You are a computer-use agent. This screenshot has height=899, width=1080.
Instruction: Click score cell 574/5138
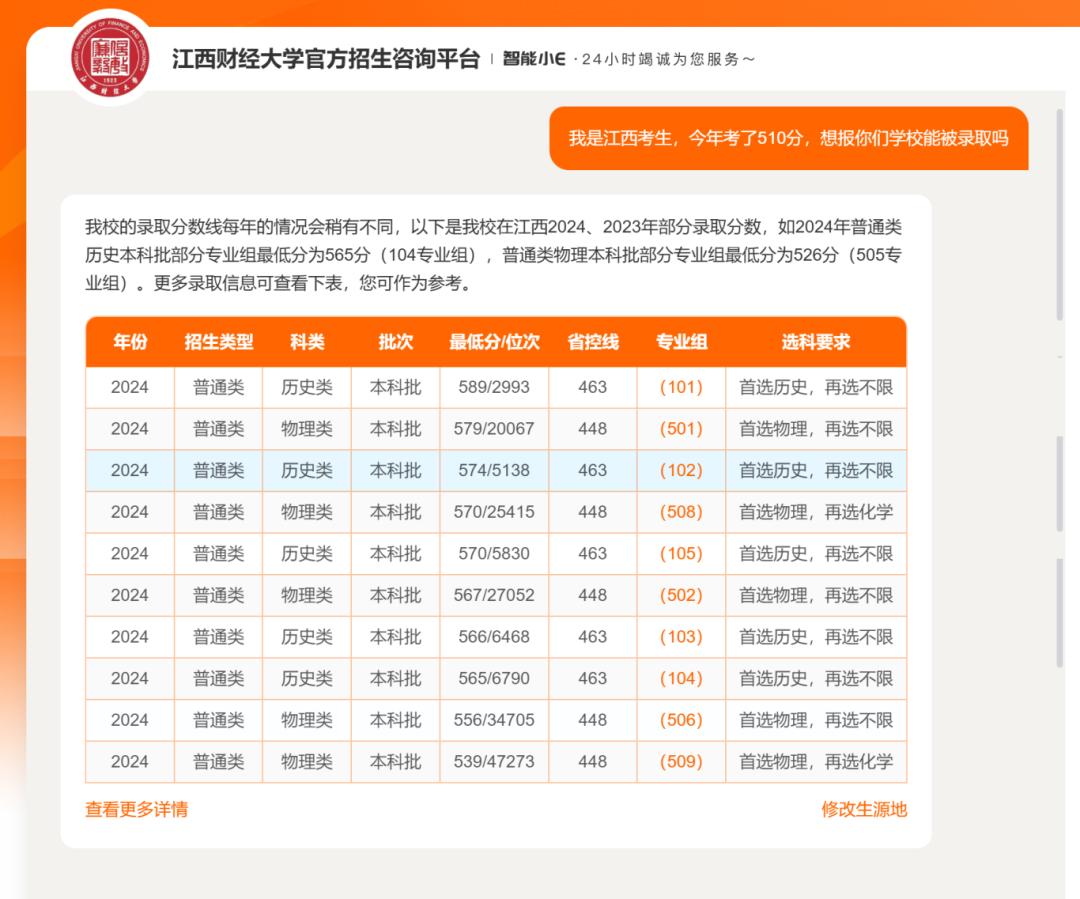[494, 471]
